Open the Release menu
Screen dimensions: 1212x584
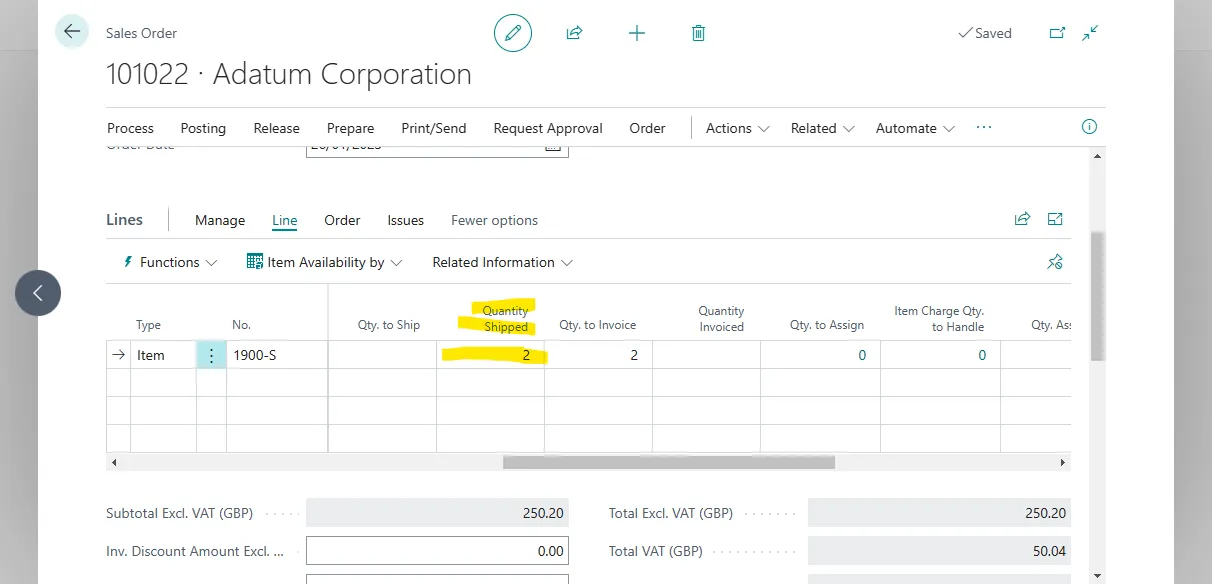(x=276, y=128)
